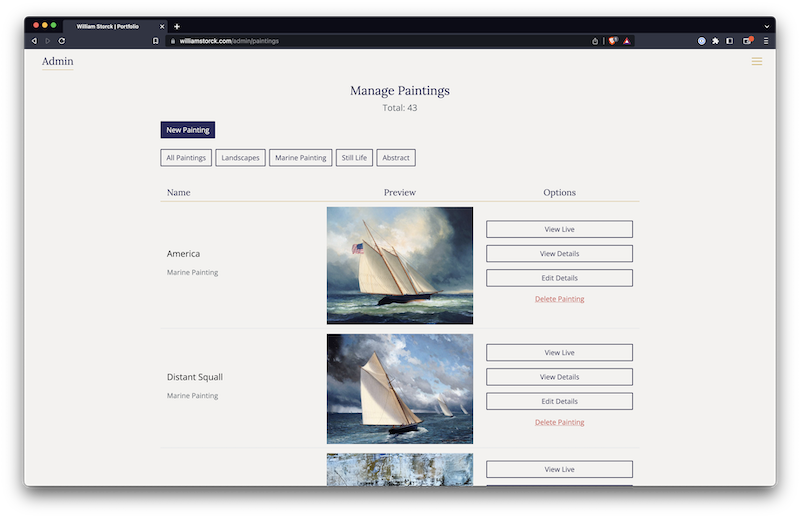800x518 pixels.
Task: Open the America painting preview image
Action: coord(400,265)
